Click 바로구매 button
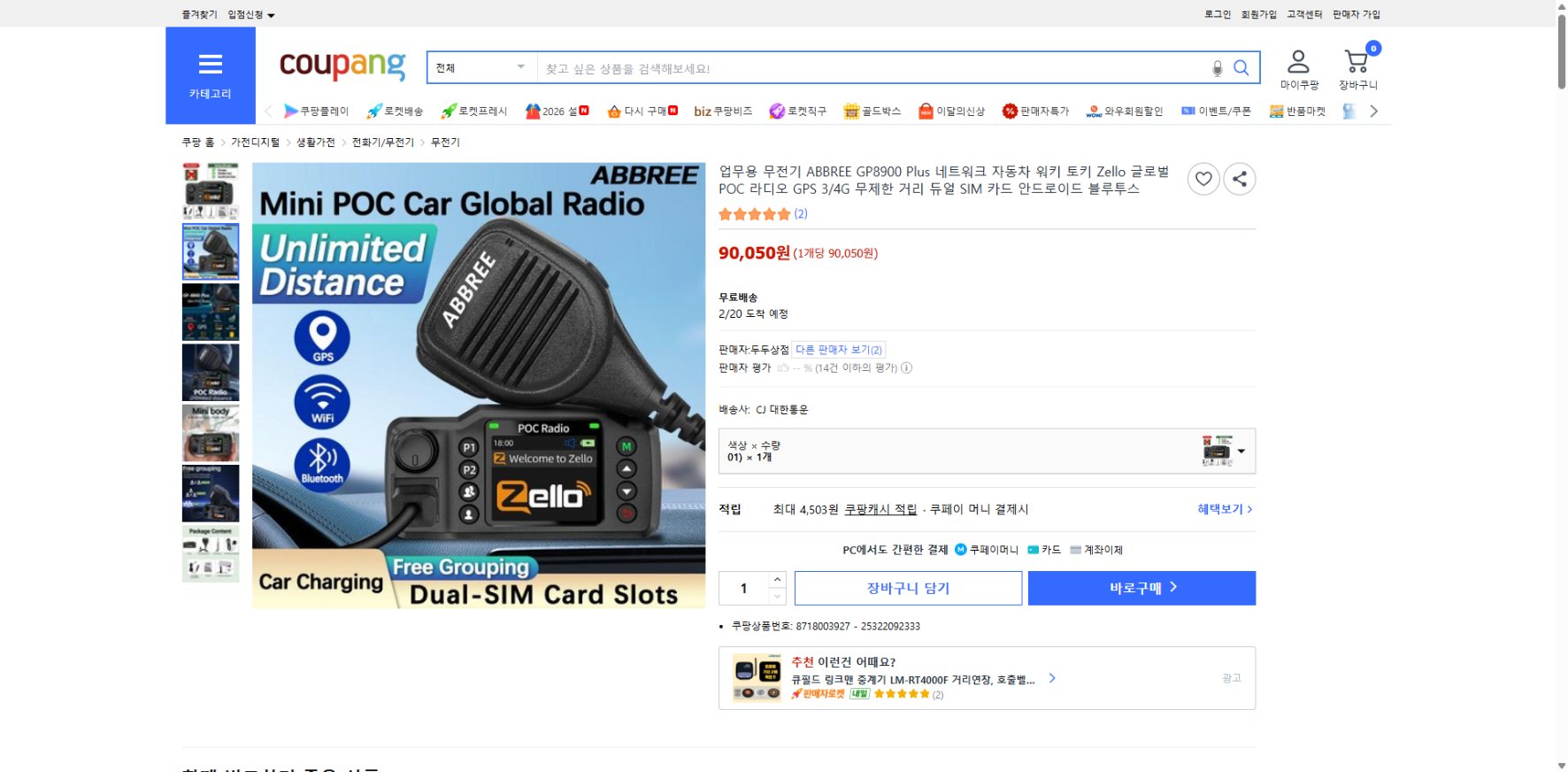This screenshot has width=1568, height=772. tap(1141, 588)
